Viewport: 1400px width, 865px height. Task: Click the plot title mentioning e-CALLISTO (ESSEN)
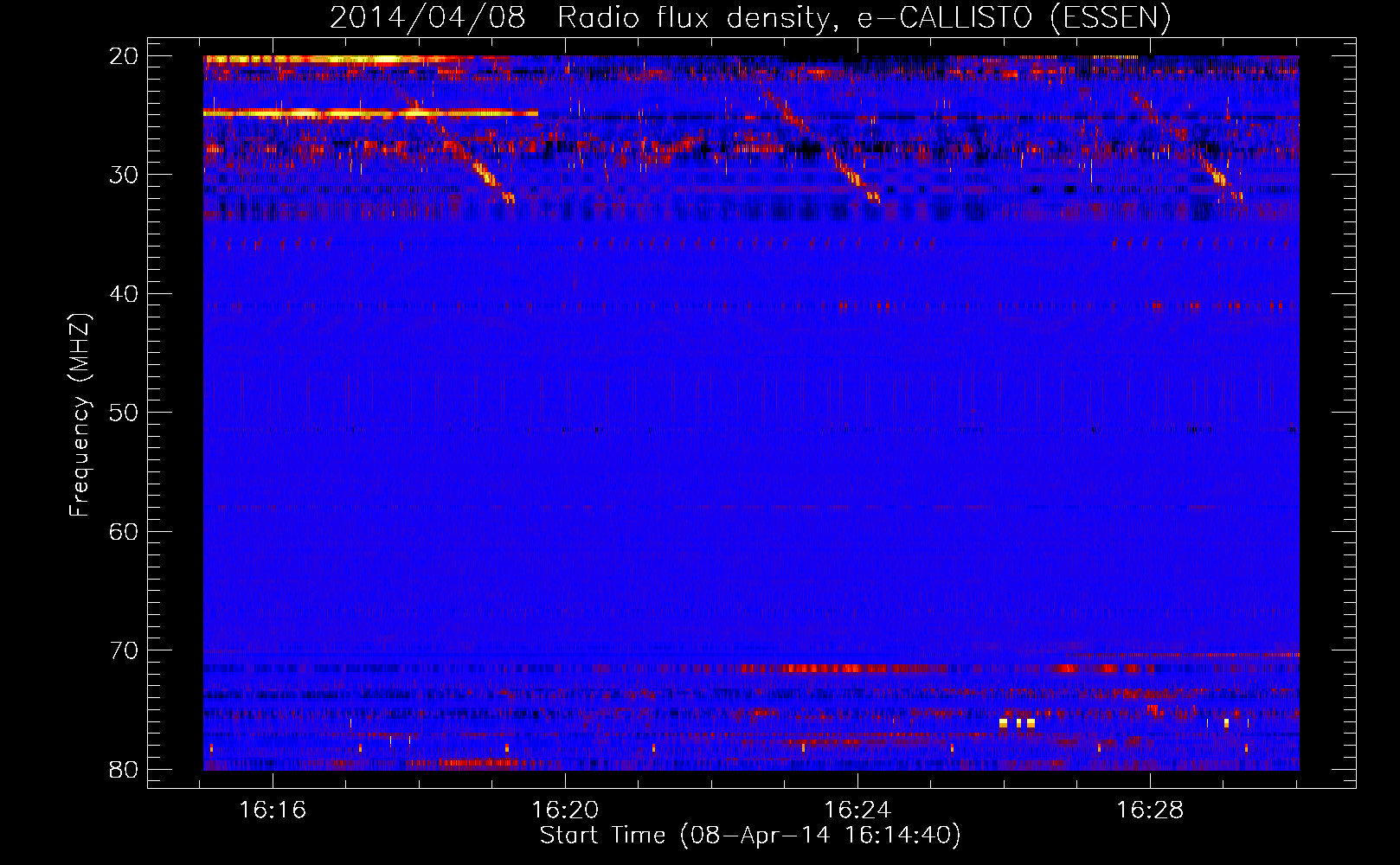coord(750,17)
